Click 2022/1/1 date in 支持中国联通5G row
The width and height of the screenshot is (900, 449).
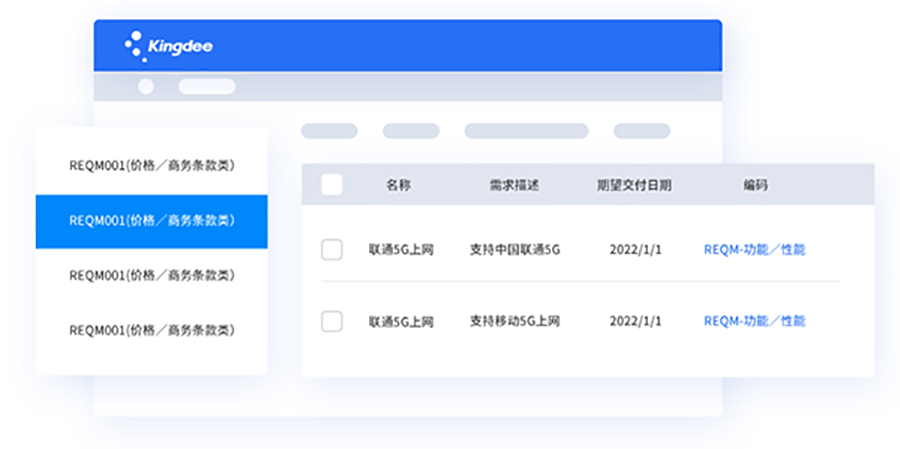click(635, 250)
